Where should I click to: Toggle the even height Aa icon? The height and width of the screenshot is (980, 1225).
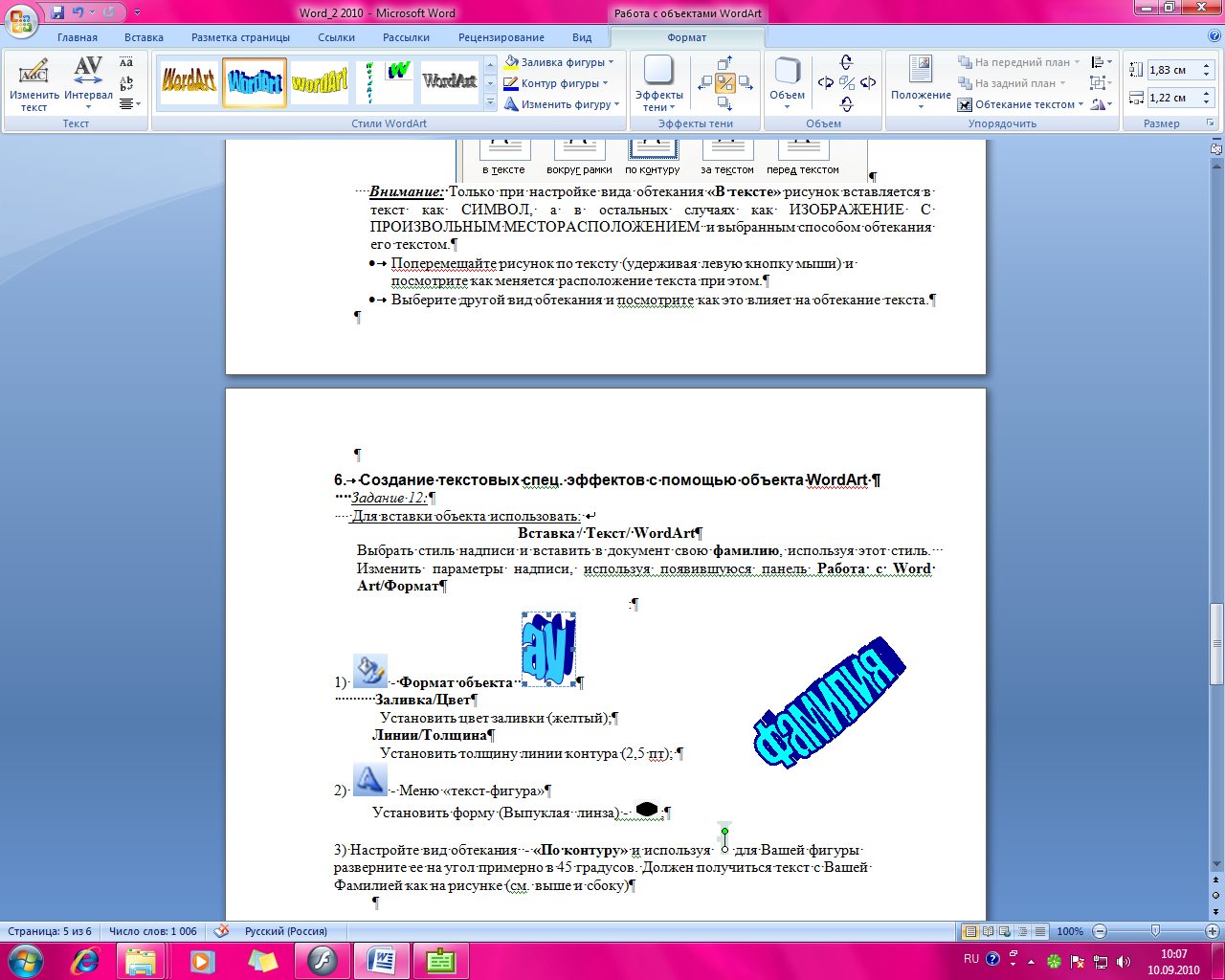pos(126,62)
